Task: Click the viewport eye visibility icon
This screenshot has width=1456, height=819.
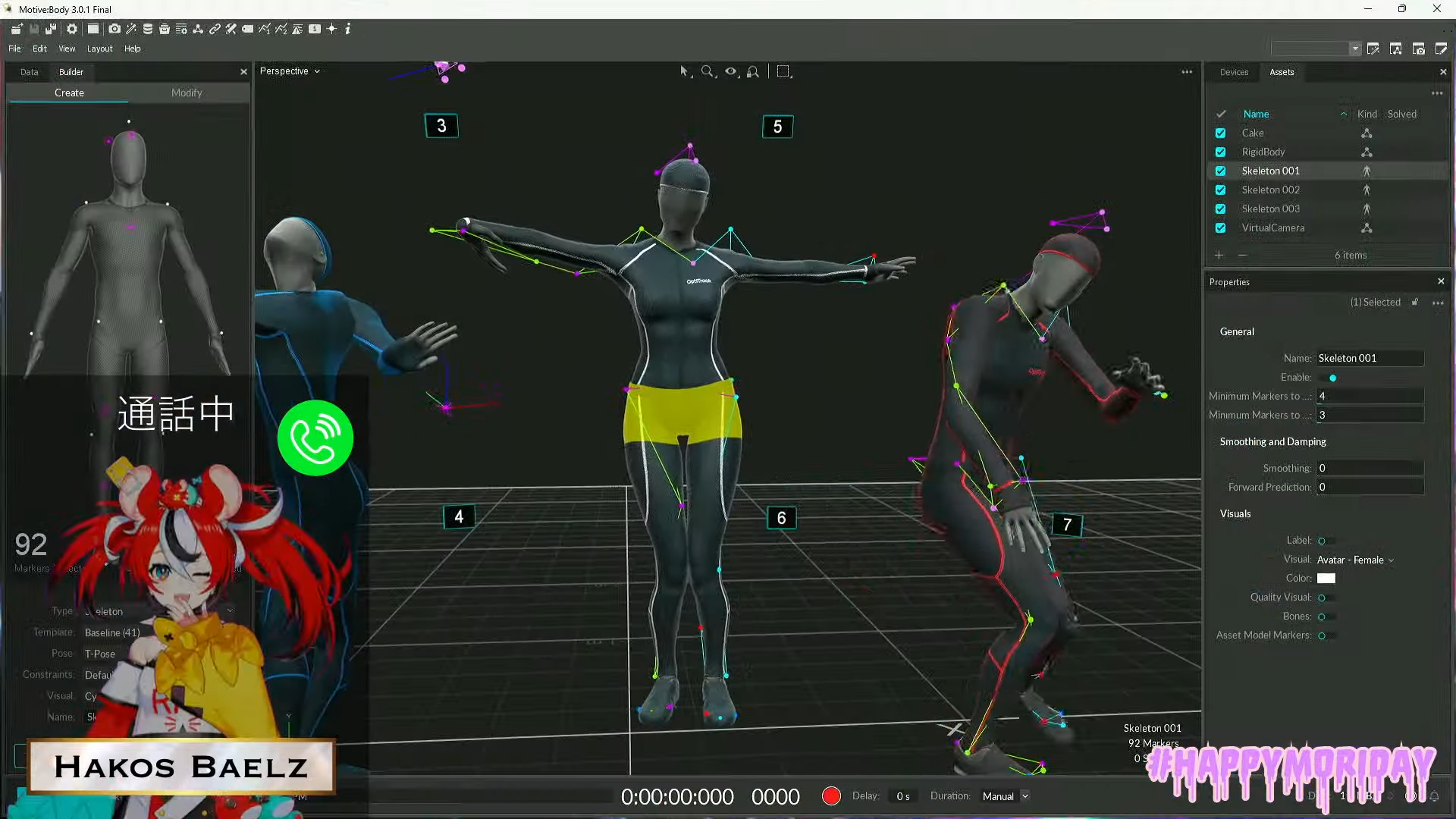Action: coord(731,71)
